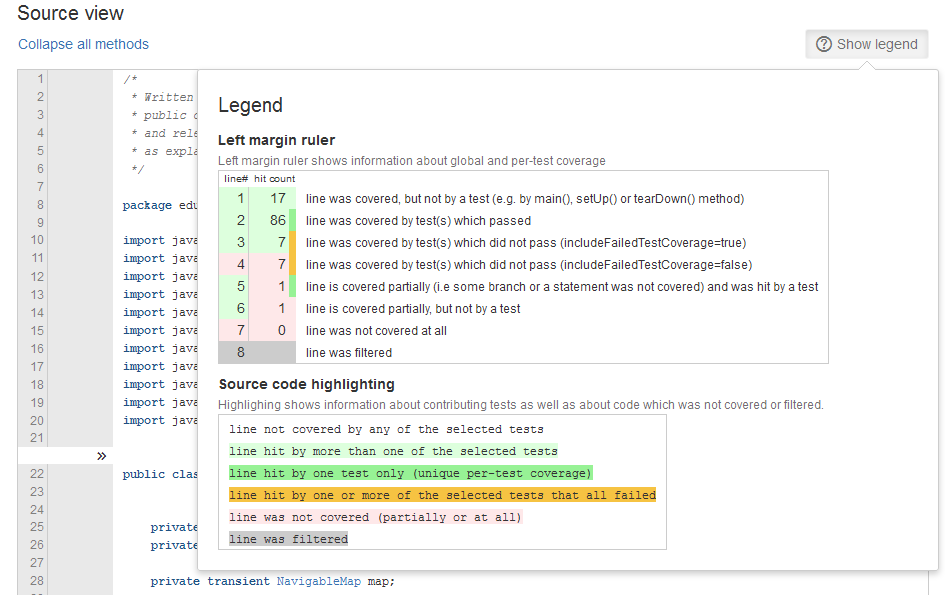This screenshot has height=595, width=945.
Task: Click hit count 0 in the legend ruler
Action: tap(281, 331)
